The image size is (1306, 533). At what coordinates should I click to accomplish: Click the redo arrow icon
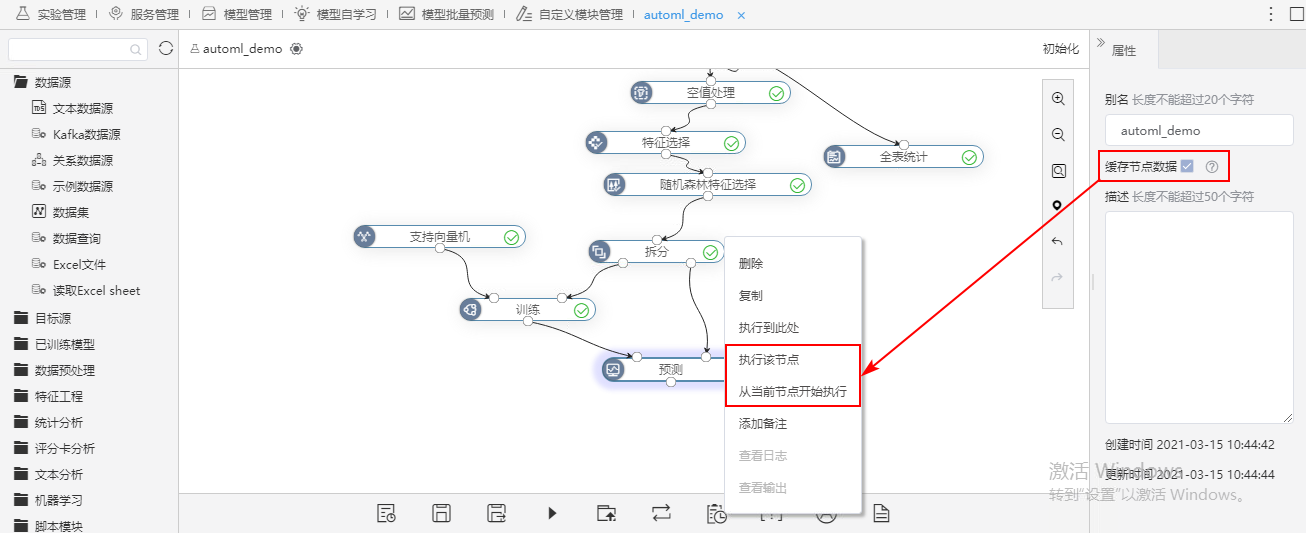(1058, 277)
